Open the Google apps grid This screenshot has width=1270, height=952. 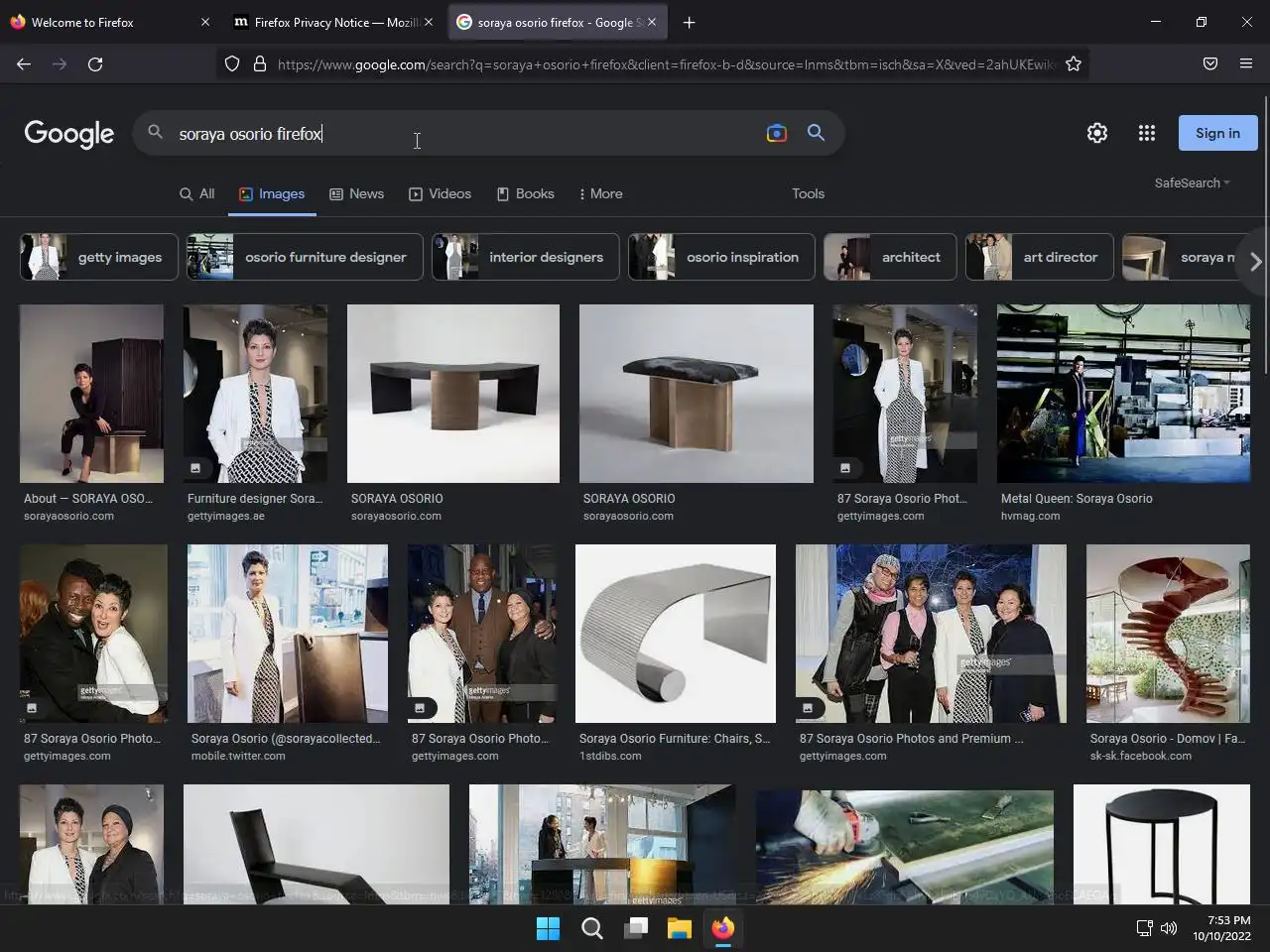1146,133
